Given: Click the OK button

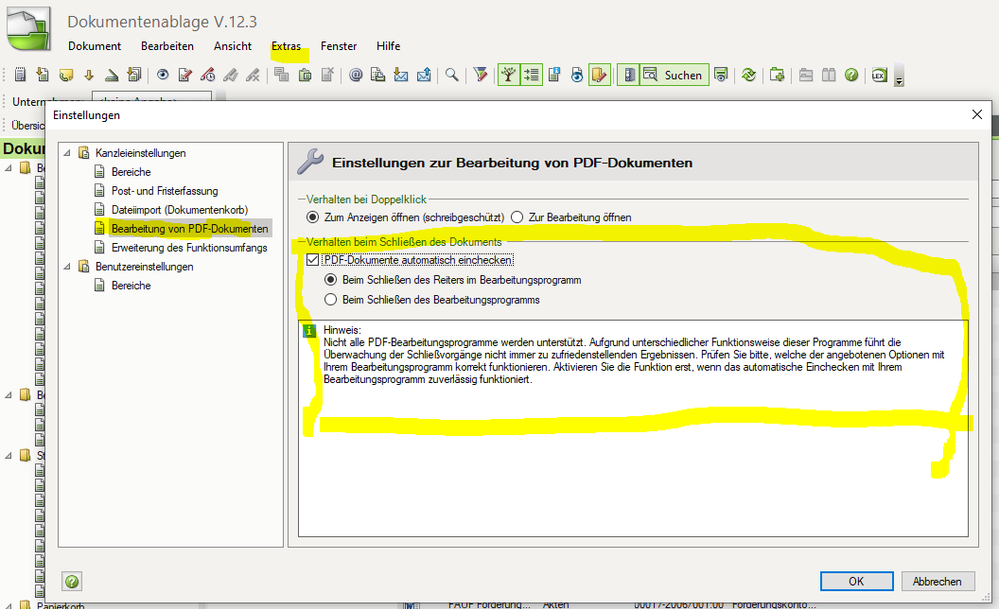Looking at the screenshot, I should [856, 581].
